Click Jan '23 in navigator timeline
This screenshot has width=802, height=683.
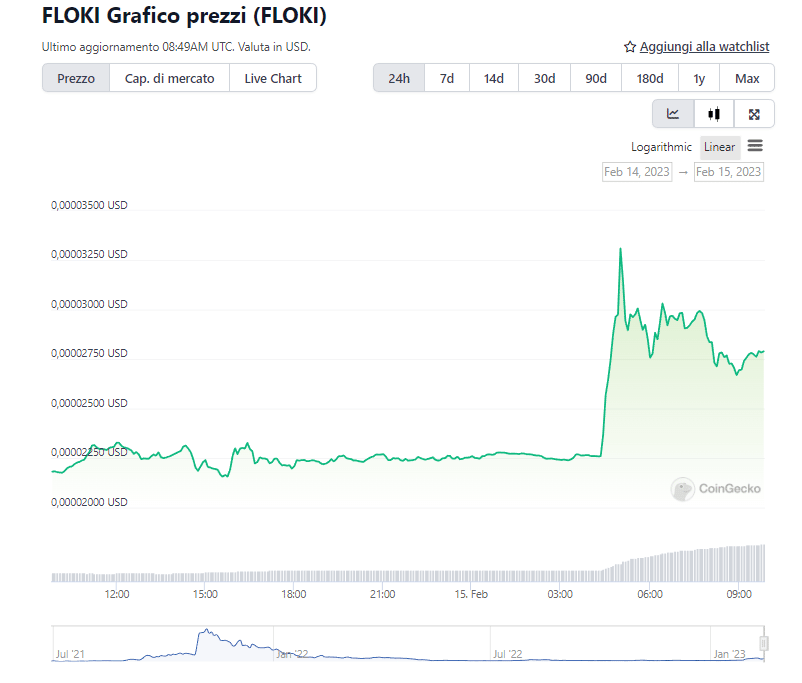[x=729, y=654]
